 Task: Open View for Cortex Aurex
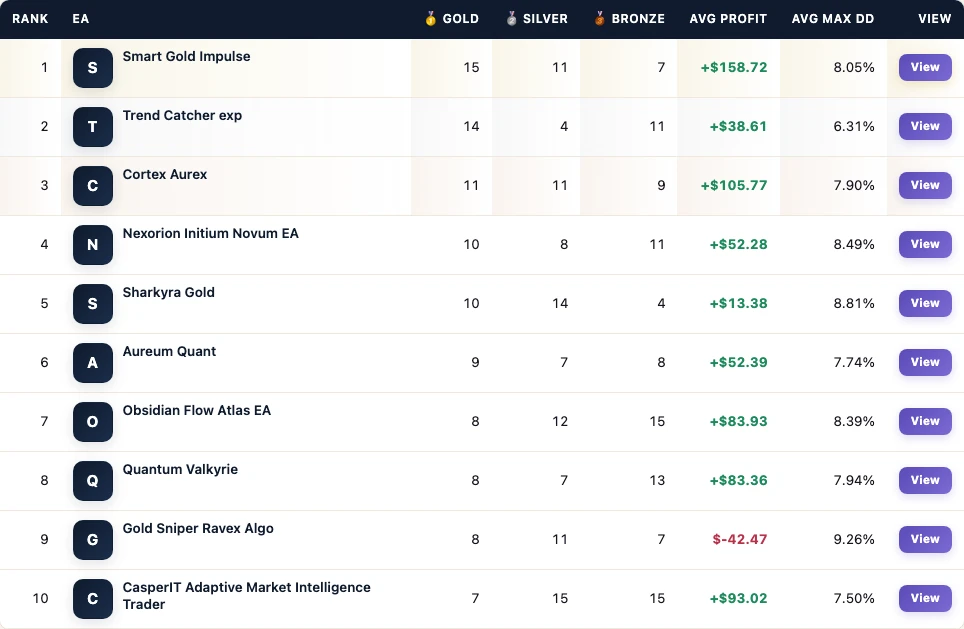[x=925, y=185]
